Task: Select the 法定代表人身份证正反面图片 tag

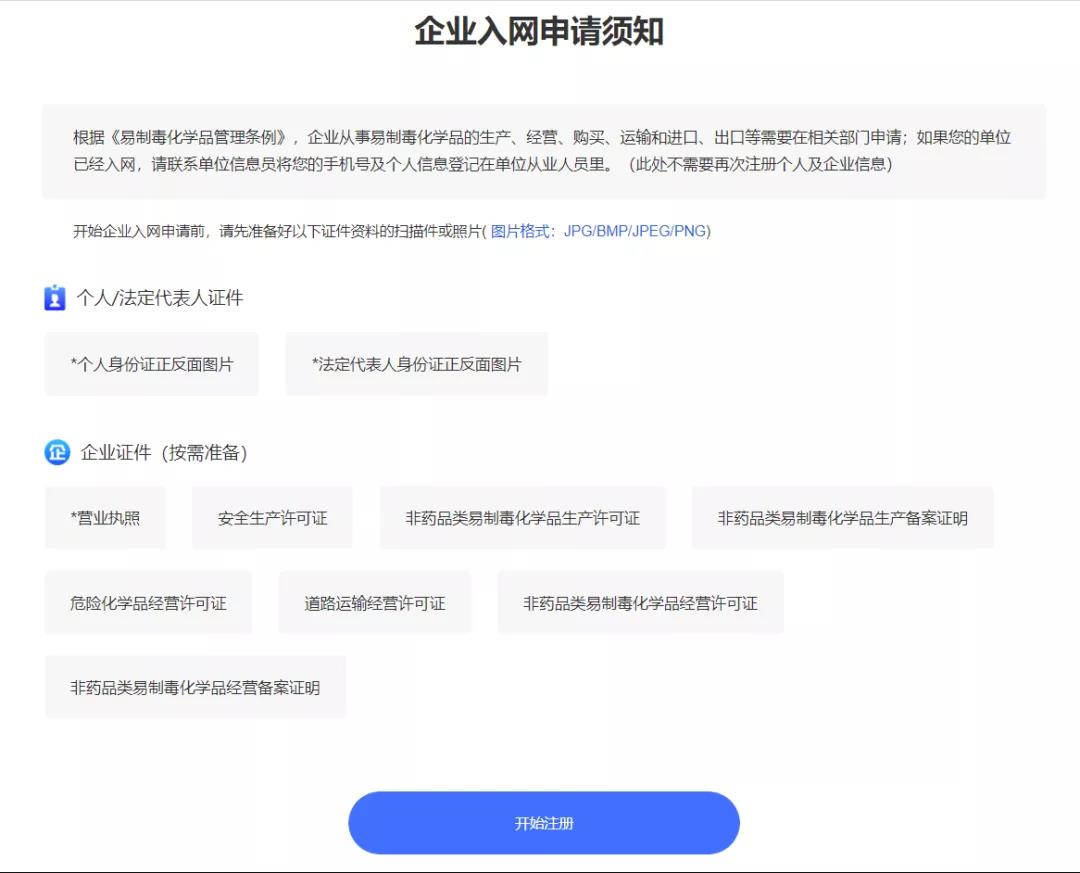Action: point(416,365)
